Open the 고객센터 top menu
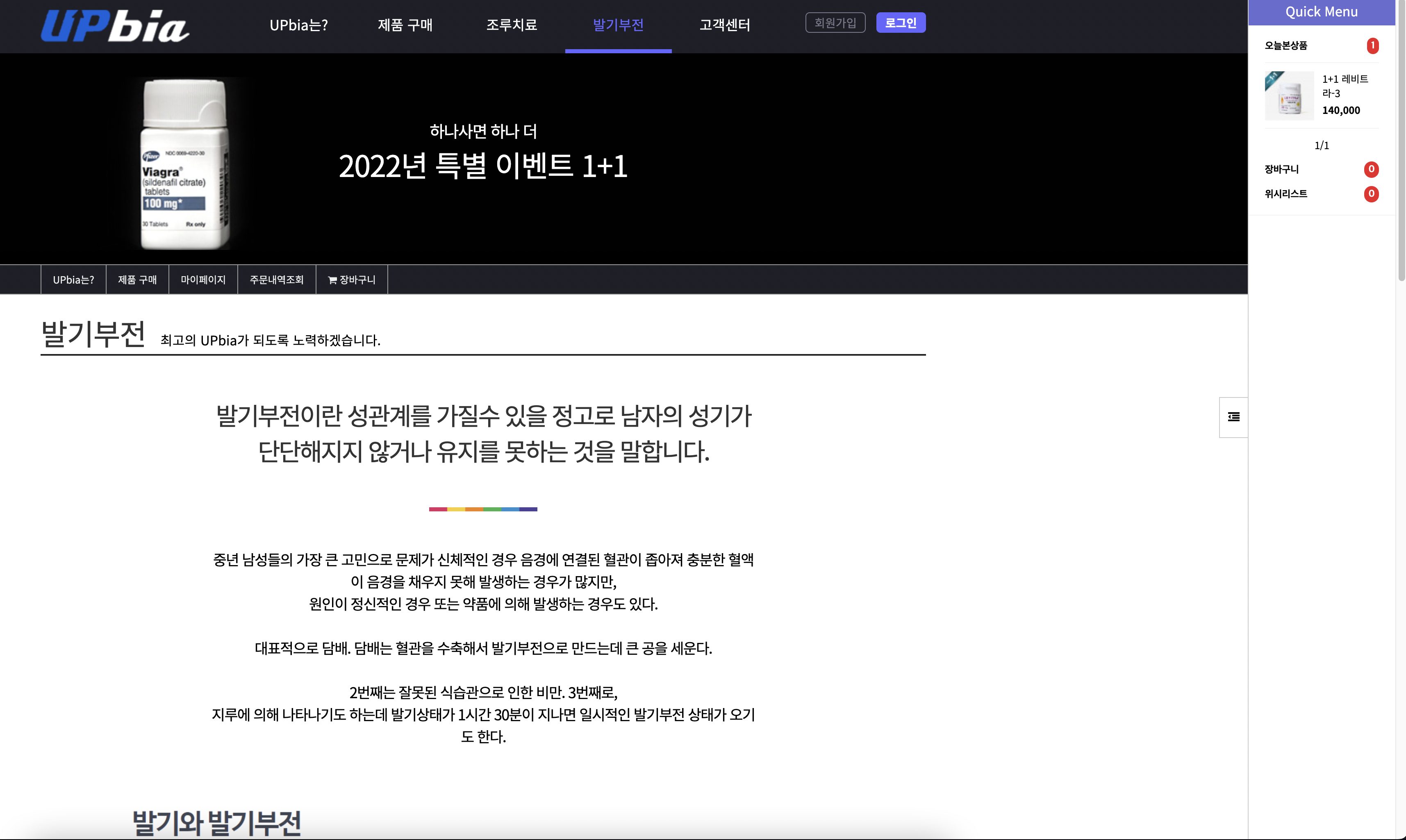The width and height of the screenshot is (1406, 840). pos(724,25)
